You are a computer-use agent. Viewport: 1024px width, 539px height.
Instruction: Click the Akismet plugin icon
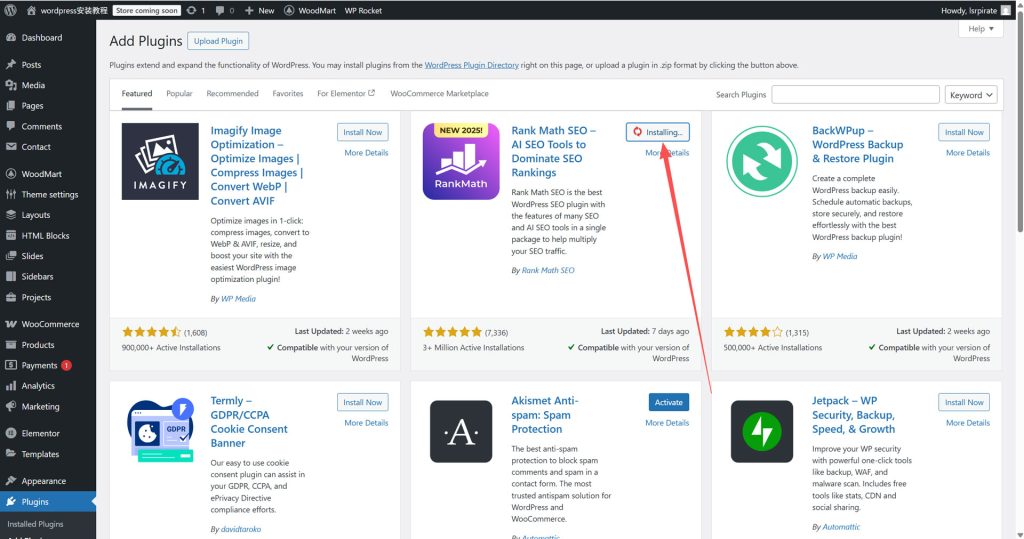461,431
